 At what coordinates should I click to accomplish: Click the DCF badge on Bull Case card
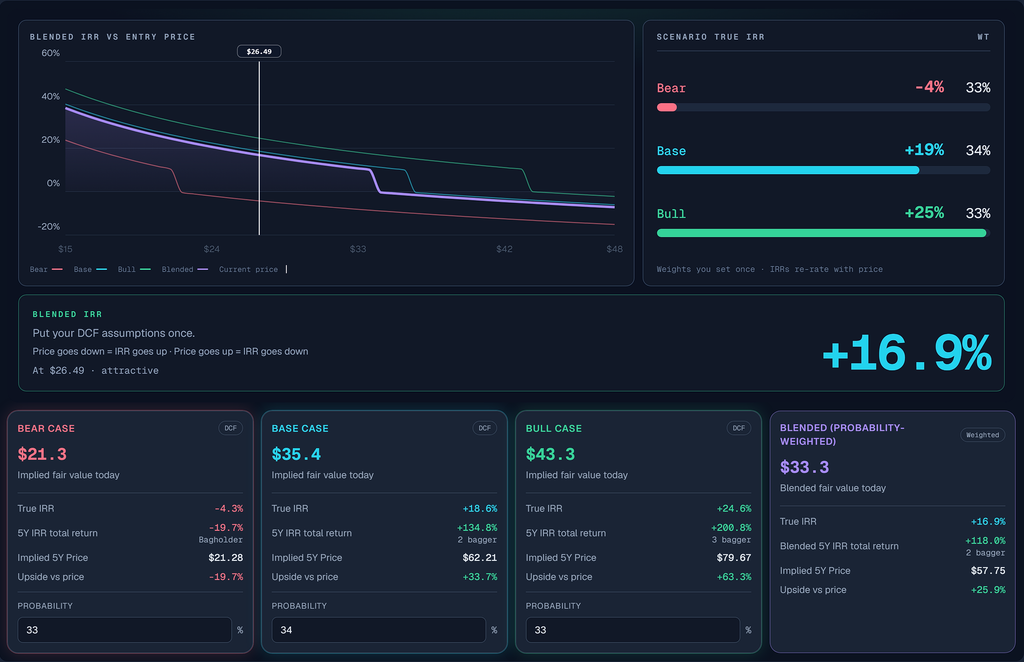pyautogui.click(x=739, y=428)
